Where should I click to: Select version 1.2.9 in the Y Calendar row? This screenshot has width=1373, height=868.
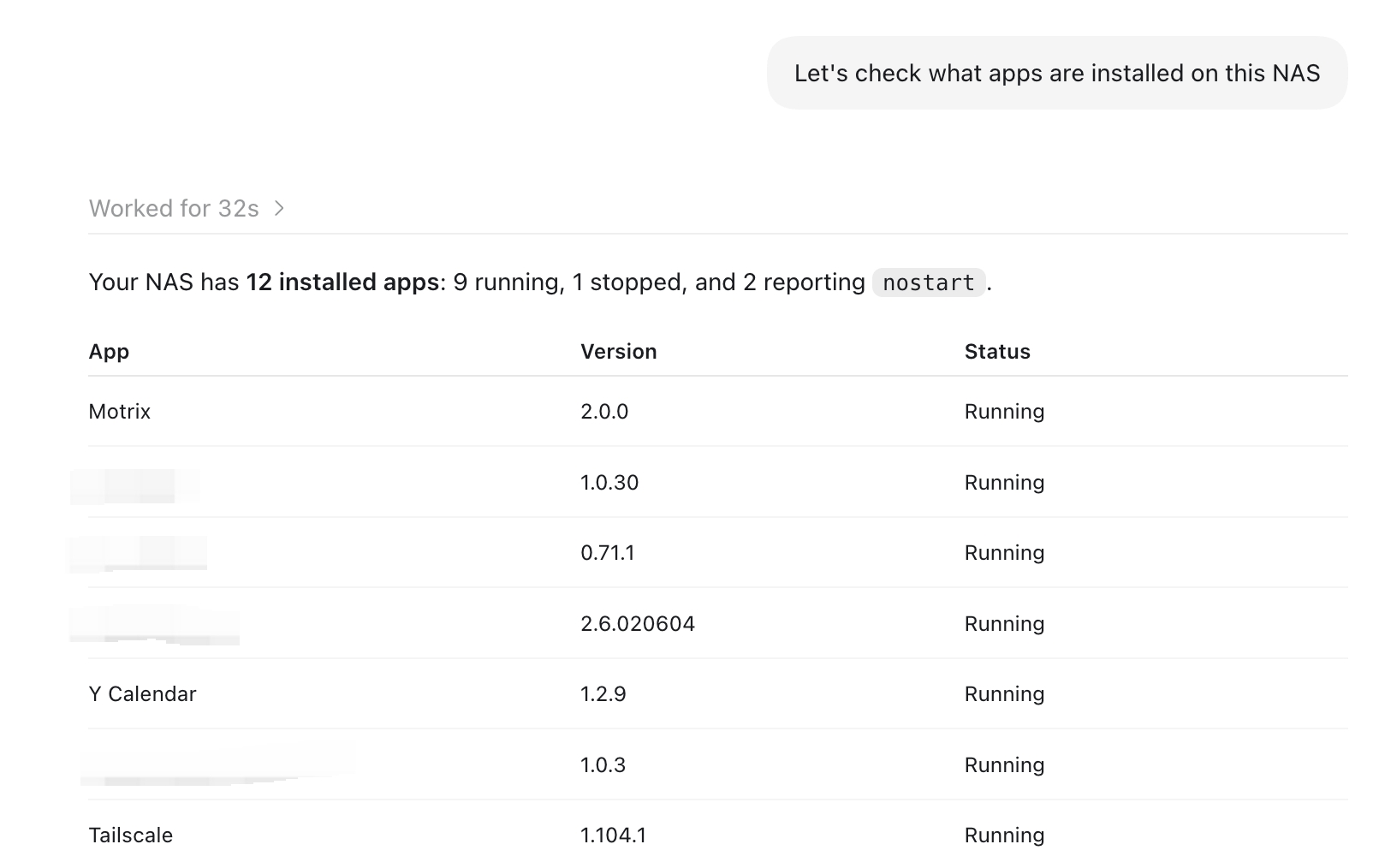(x=603, y=693)
